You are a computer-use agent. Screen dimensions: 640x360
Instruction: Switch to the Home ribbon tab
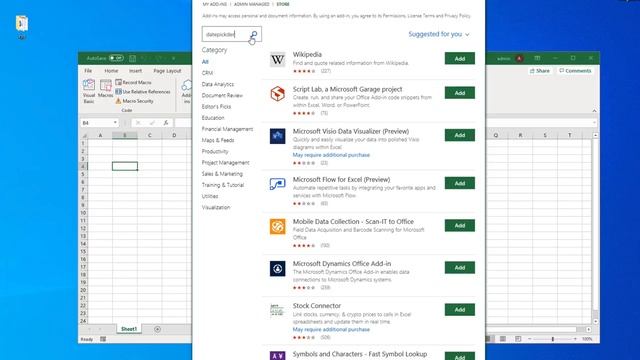pos(111,71)
